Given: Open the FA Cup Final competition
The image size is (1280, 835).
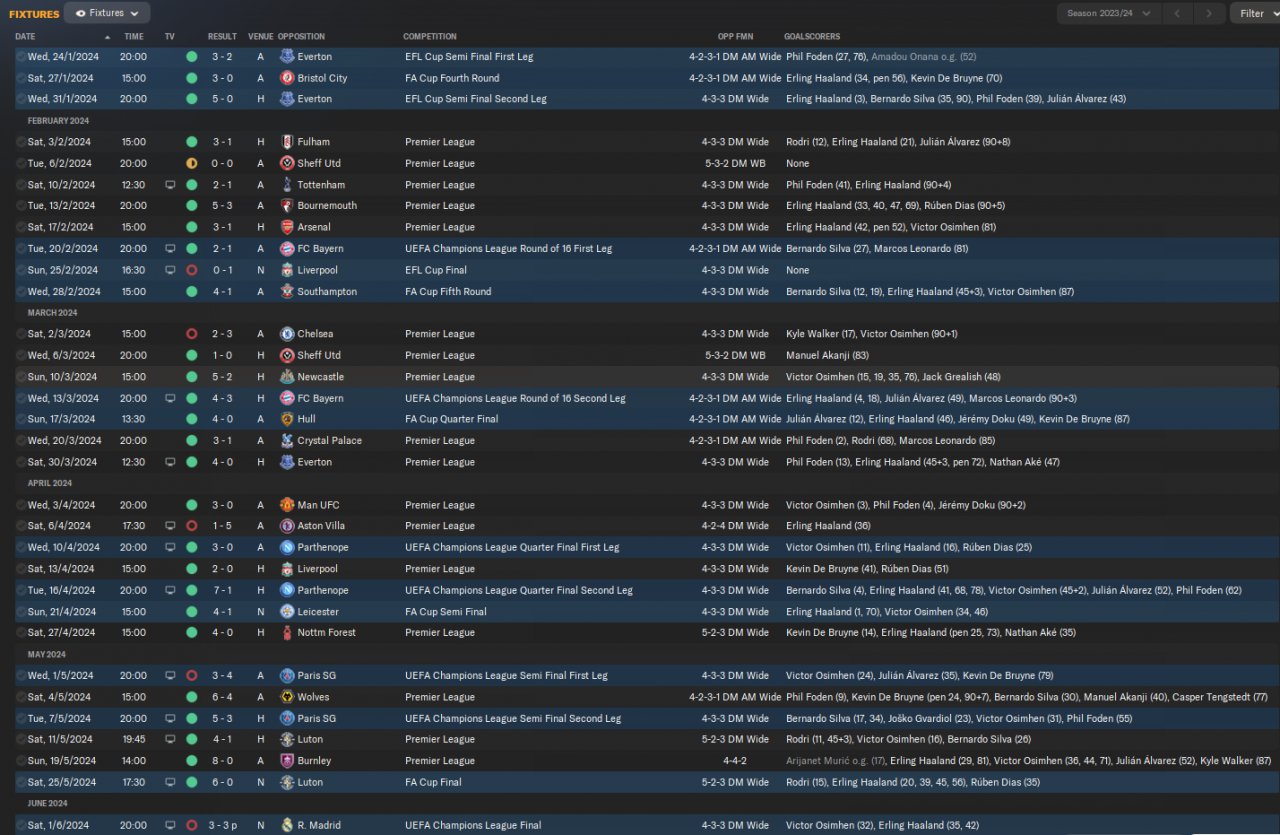Looking at the screenshot, I should (433, 782).
